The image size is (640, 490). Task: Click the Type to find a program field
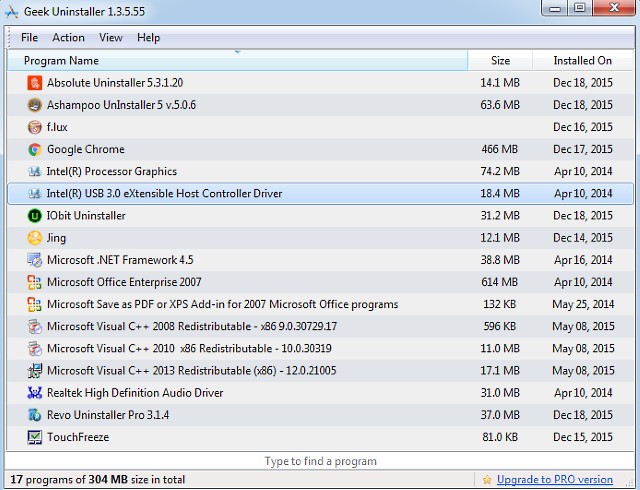(320, 461)
